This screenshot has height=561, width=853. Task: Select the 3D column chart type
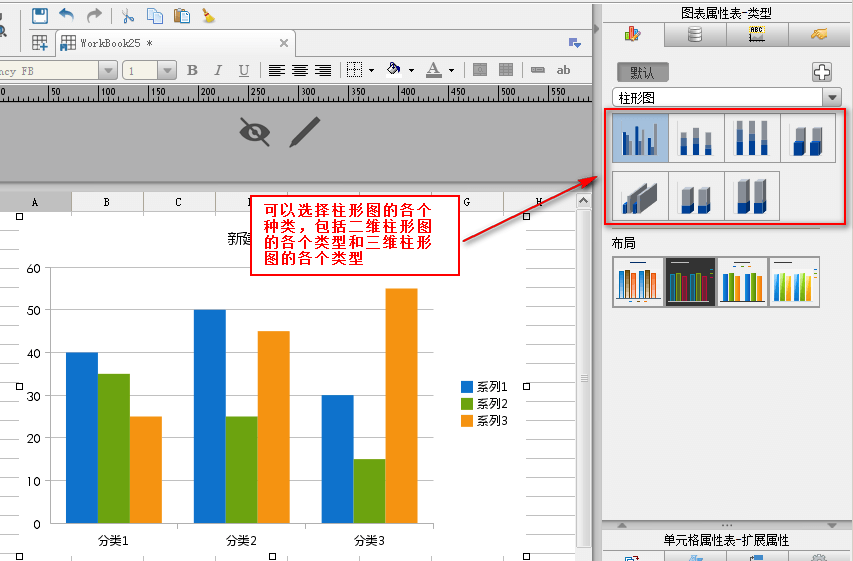pyautogui.click(x=808, y=138)
